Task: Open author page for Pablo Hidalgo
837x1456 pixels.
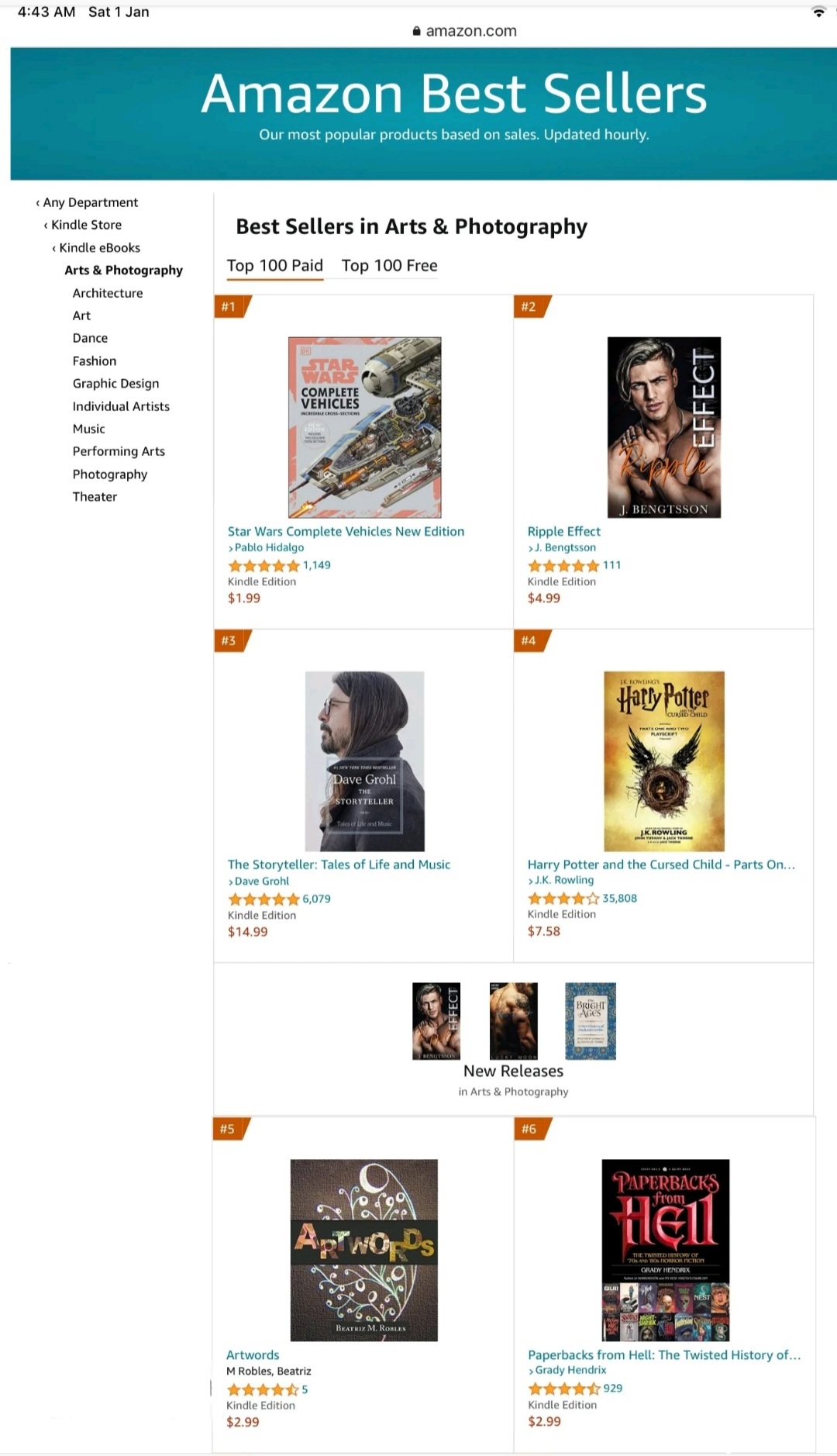Action: [269, 547]
